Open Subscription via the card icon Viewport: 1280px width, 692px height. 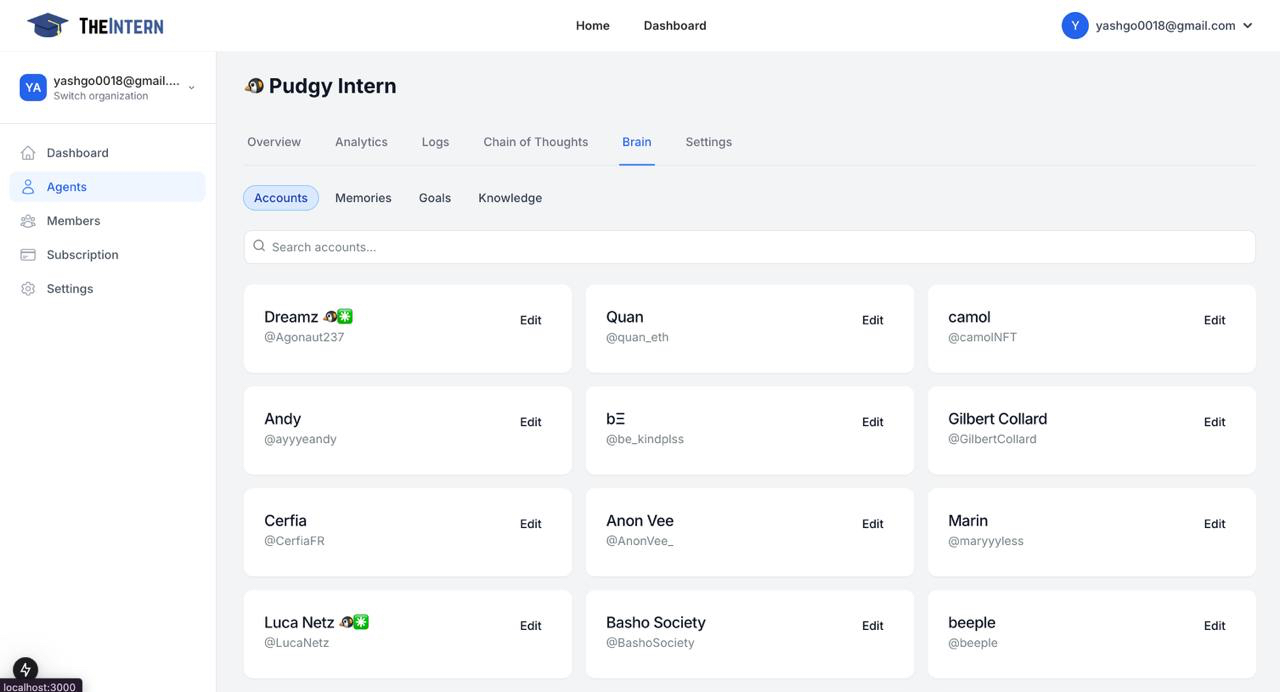coord(28,254)
